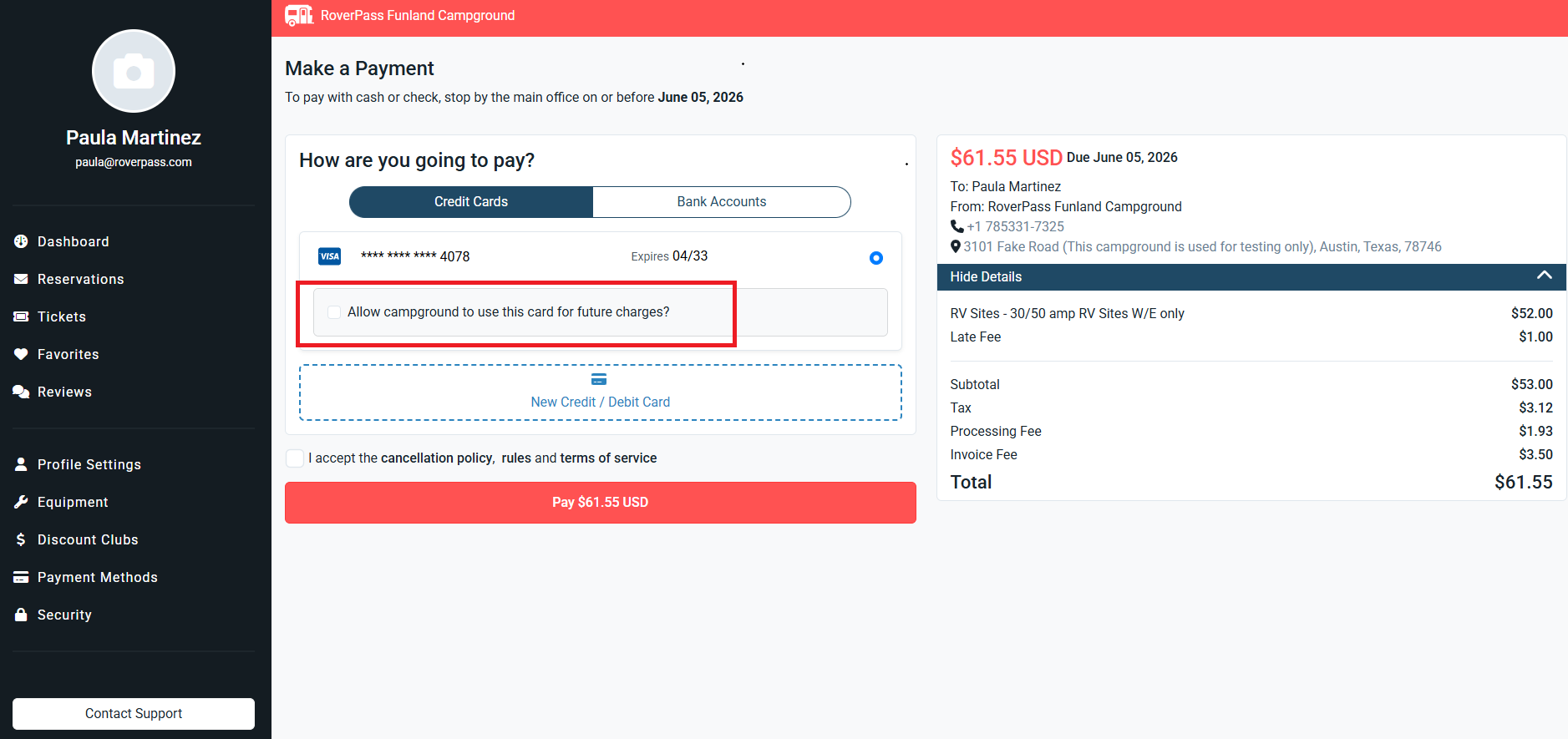The image size is (1568, 739).
Task: Click the 3101 Fake Road address
Action: [x=1203, y=246]
